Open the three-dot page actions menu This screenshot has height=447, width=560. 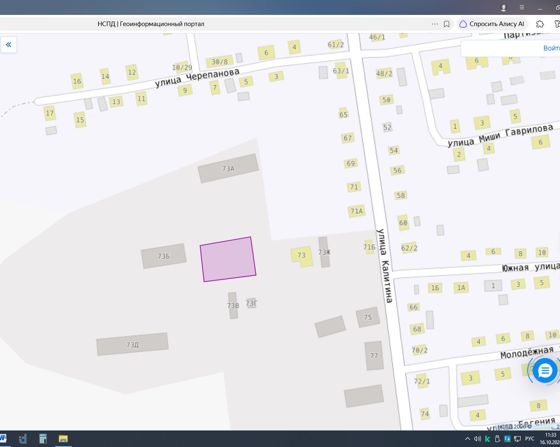click(435, 24)
